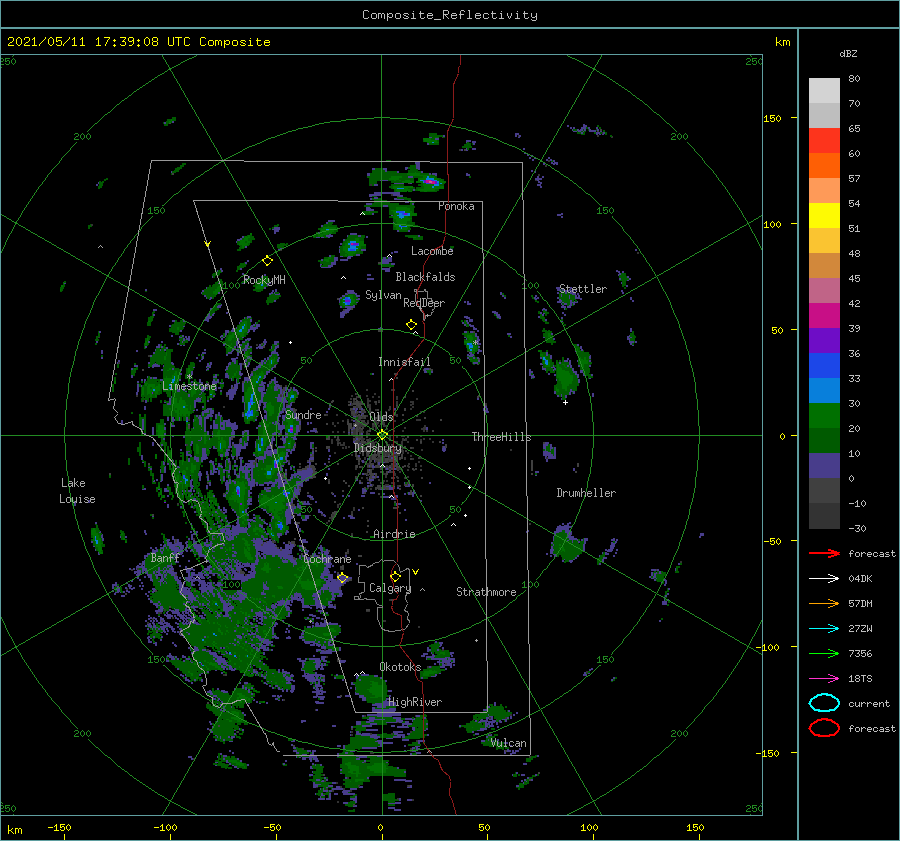Image resolution: width=900 pixels, height=841 pixels.
Task: Click the Didsbury city label
Action: point(378,448)
